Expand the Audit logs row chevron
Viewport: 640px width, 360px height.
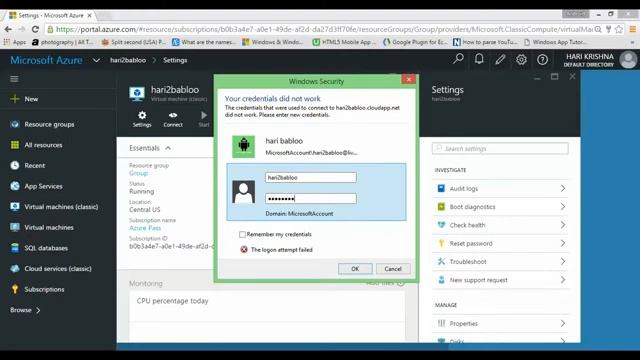pyautogui.click(x=563, y=189)
